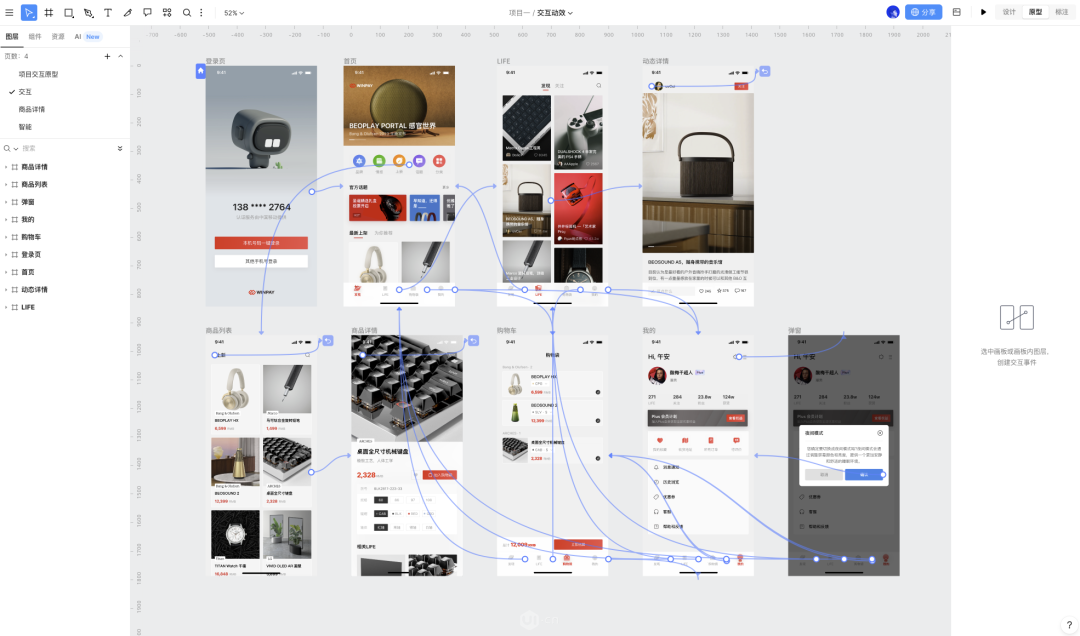Click the blue 分享 share button
Viewport: 1080px width, 636px height.
924,12
